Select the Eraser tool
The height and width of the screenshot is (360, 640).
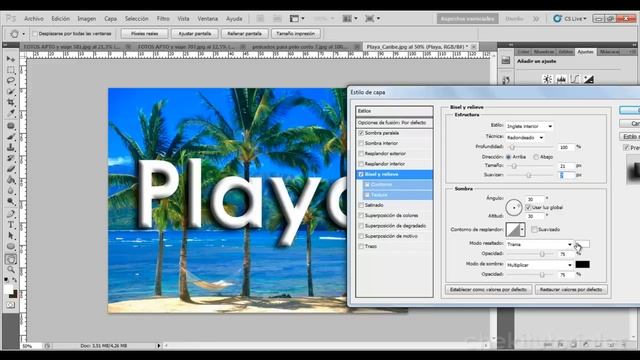pos(11,169)
